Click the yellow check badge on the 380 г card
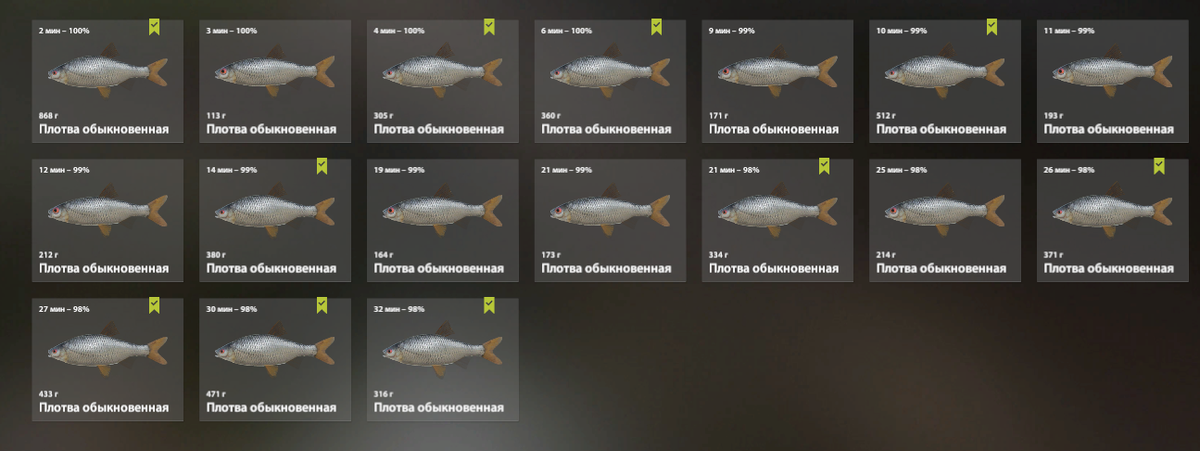The image size is (1200, 451). 322,167
